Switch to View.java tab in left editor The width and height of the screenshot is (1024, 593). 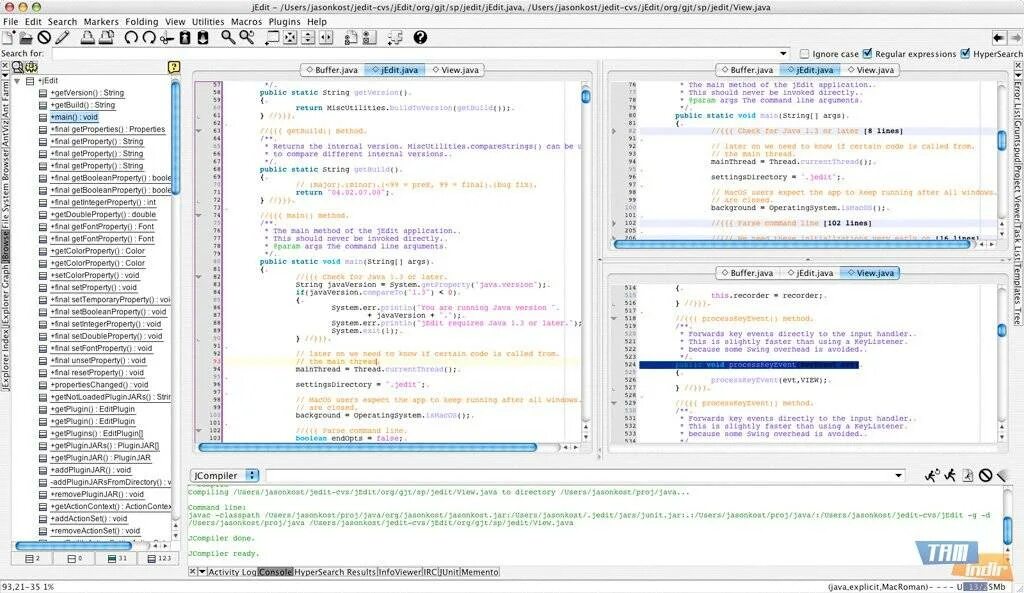coord(456,70)
